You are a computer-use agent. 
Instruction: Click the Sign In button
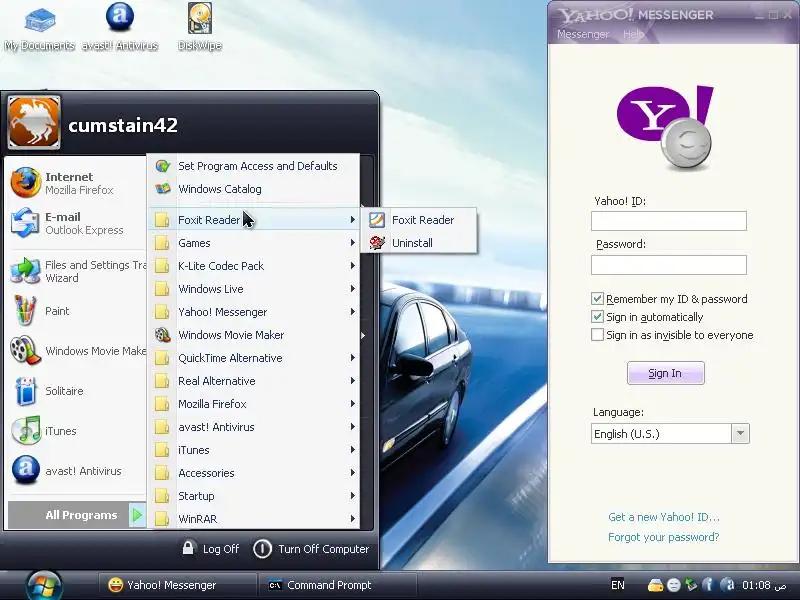click(665, 373)
